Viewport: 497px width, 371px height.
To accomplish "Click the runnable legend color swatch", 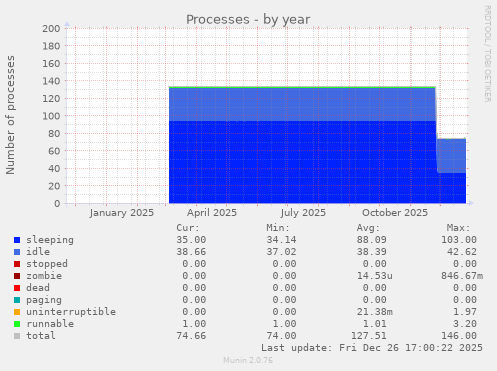I will (x=17, y=324).
